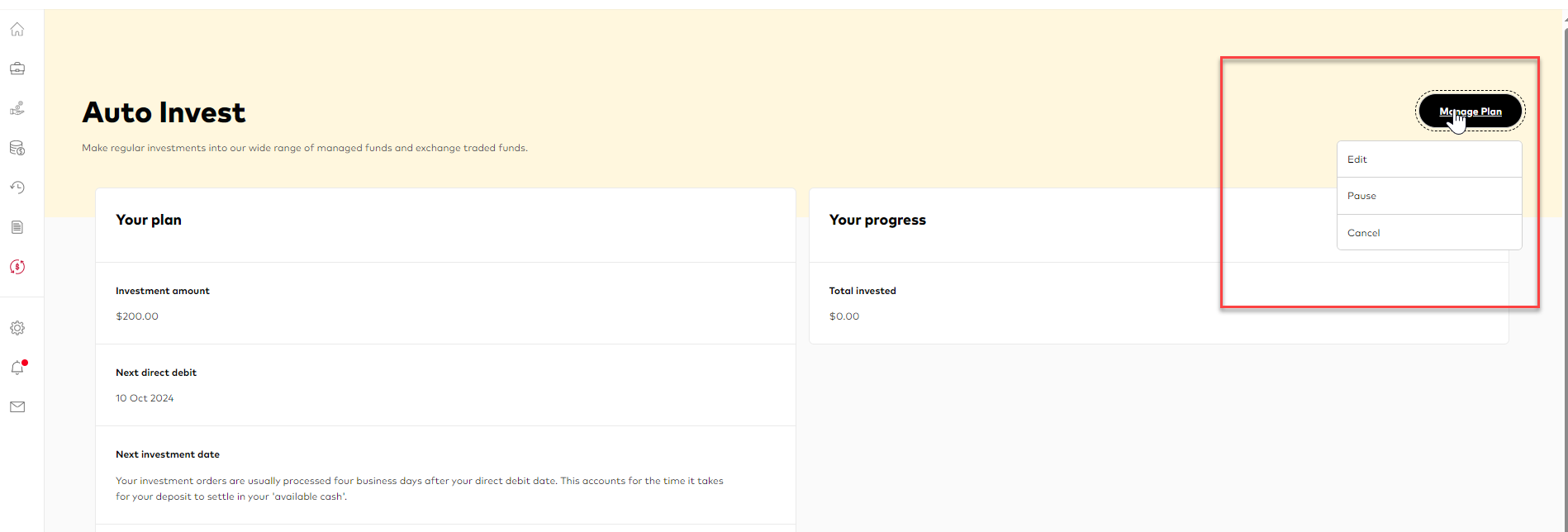
Task: Click the 10 Oct 2024 debit date
Action: [145, 398]
